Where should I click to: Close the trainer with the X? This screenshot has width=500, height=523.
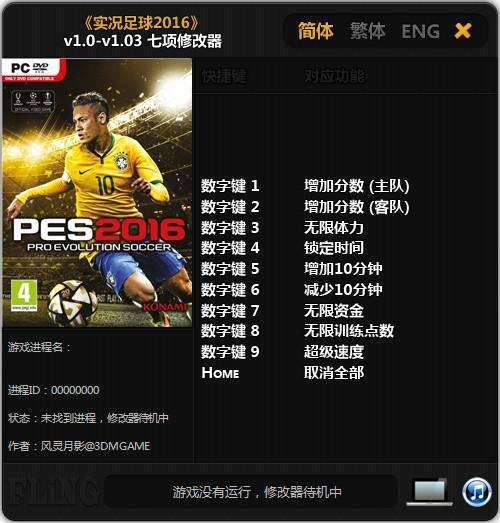[x=463, y=31]
